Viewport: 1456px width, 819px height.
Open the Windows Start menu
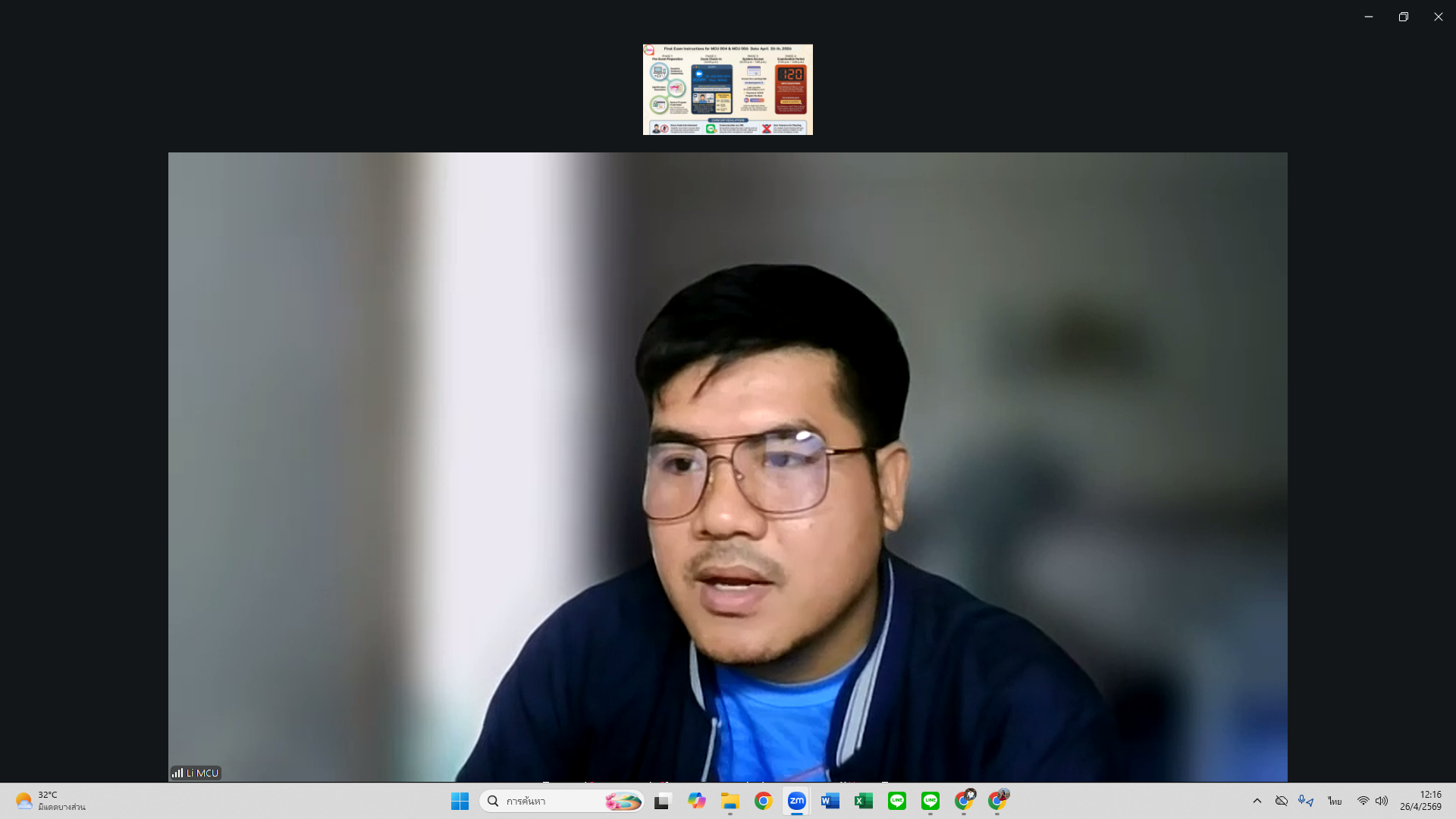(x=460, y=801)
